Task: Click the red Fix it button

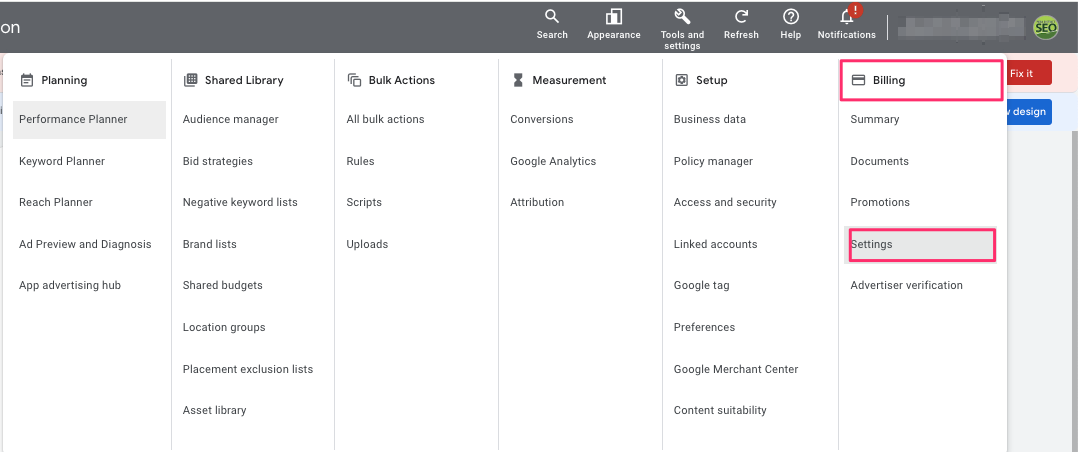Action: click(1028, 73)
